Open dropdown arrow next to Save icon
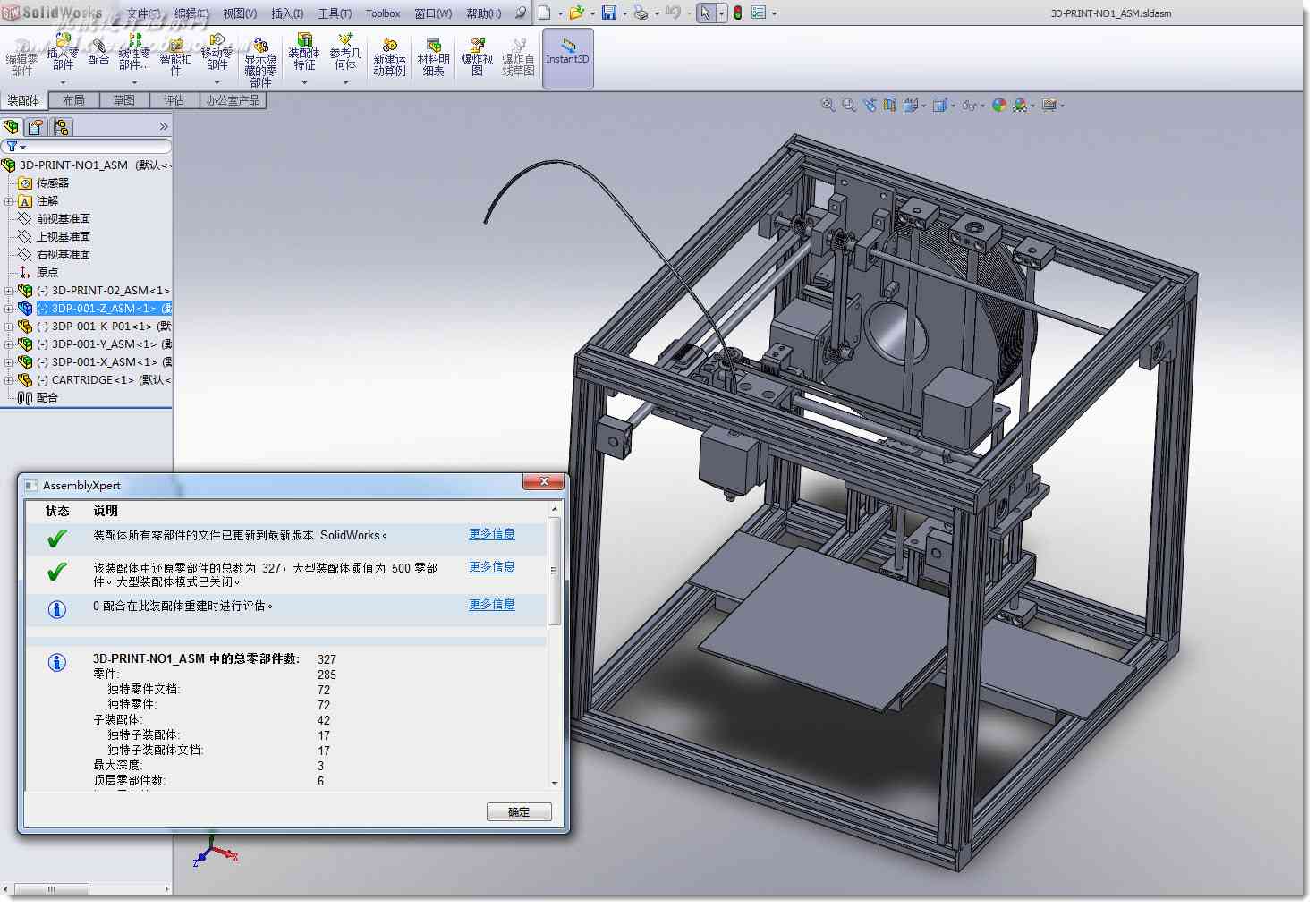The image size is (1316, 908). tap(624, 13)
